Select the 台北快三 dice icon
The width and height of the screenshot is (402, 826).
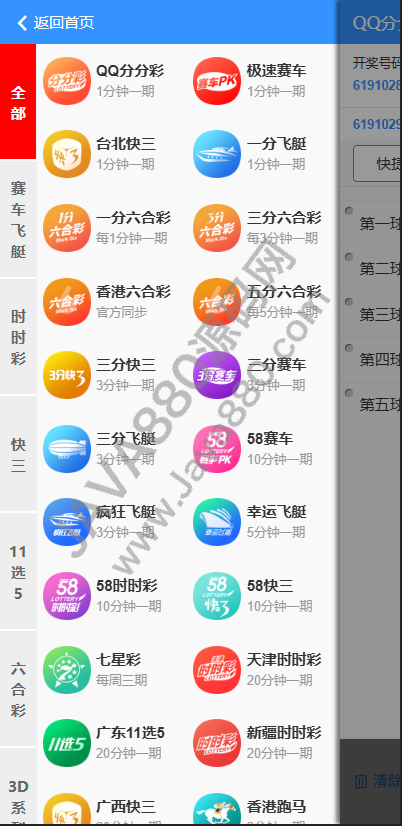(67, 154)
